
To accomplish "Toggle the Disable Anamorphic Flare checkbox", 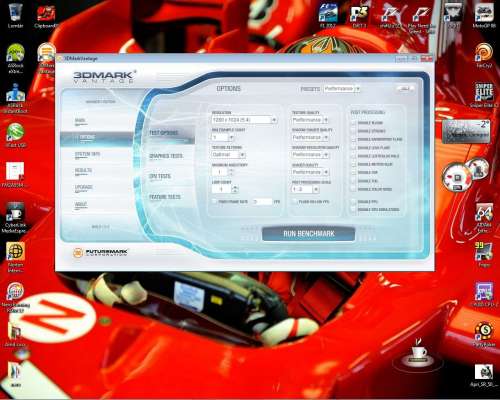I will coord(353,139).
